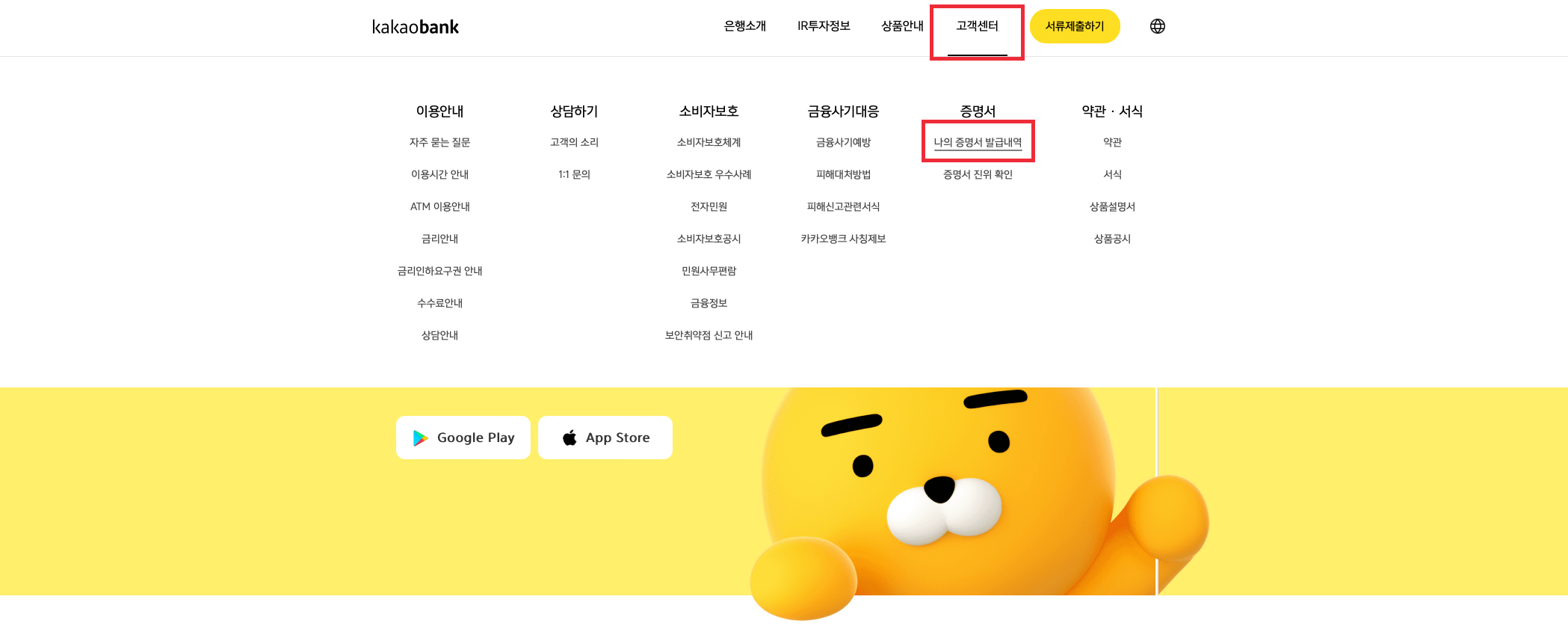Open 소비자보호체계 page
Viewport: 1568px width, 641px height.
pos(709,142)
